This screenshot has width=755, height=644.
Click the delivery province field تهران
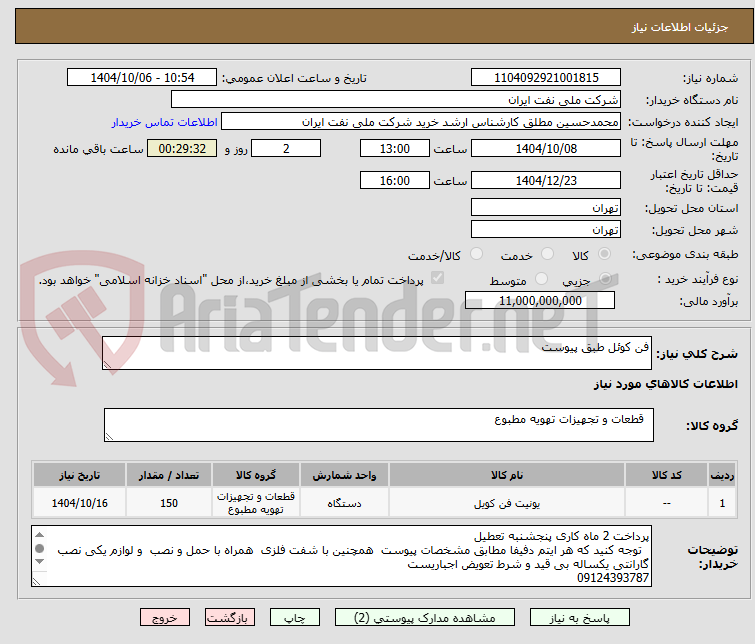coord(546,208)
